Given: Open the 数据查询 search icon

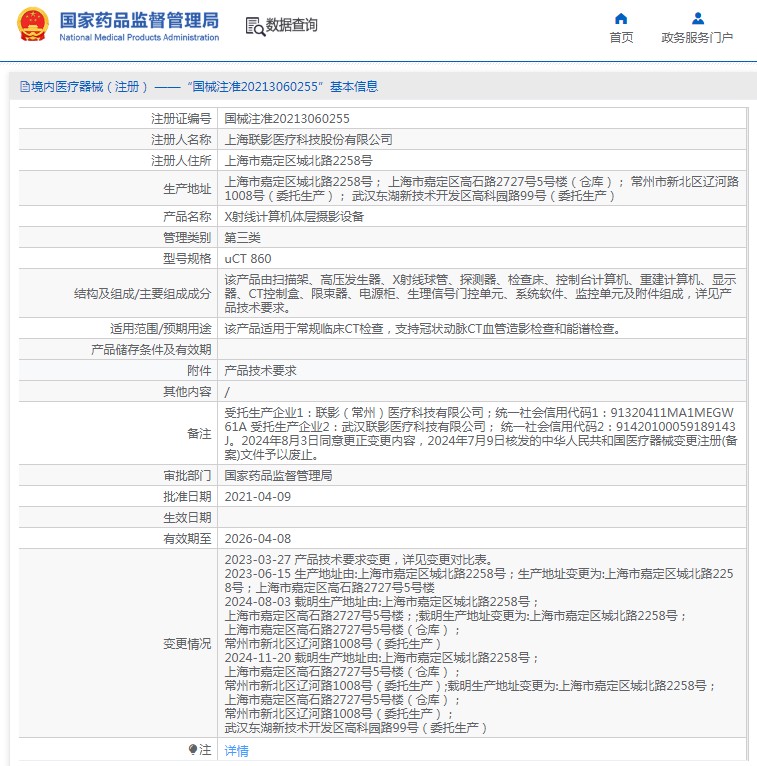Looking at the screenshot, I should click(x=255, y=26).
